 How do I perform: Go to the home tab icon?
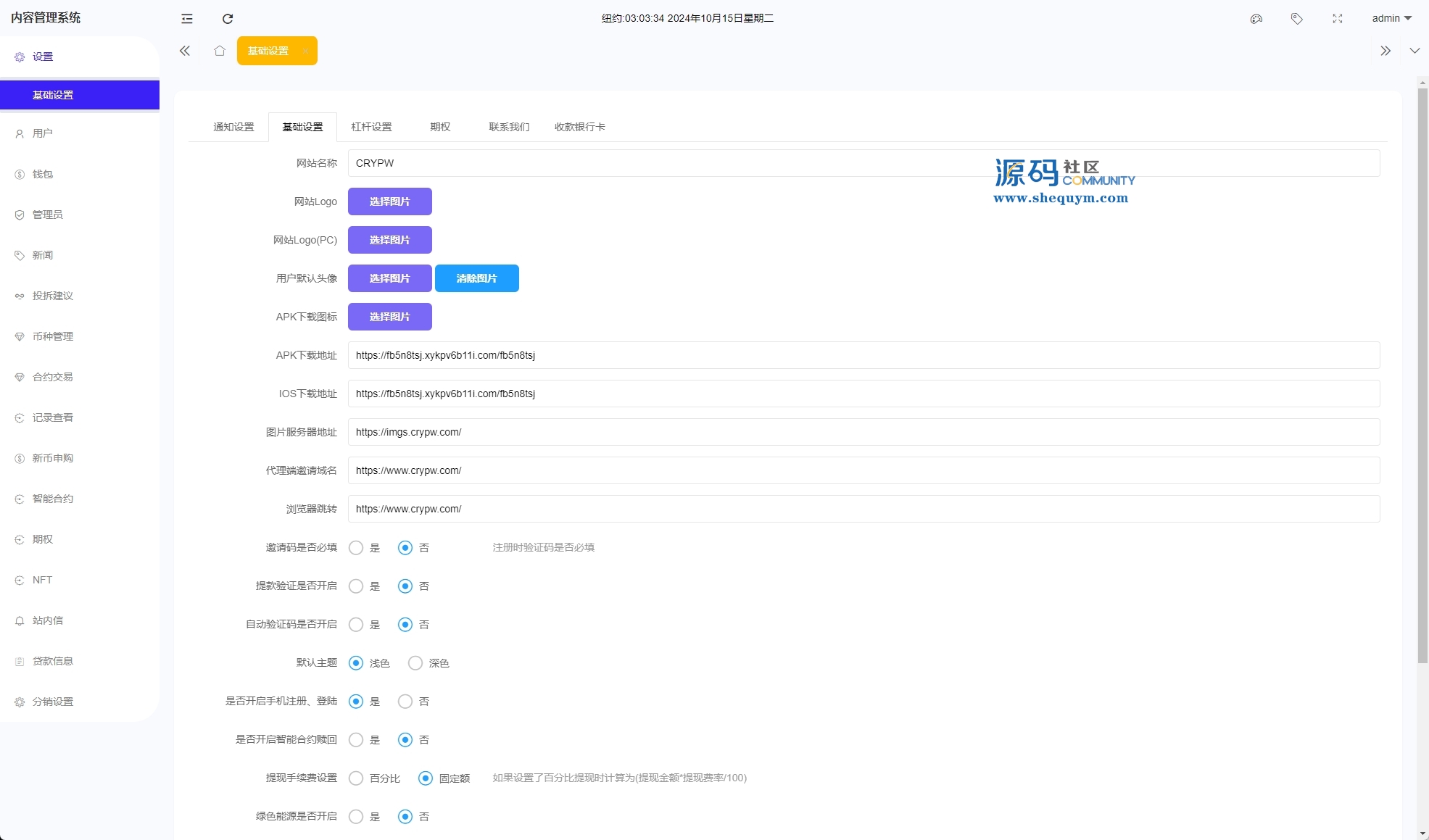(x=220, y=51)
